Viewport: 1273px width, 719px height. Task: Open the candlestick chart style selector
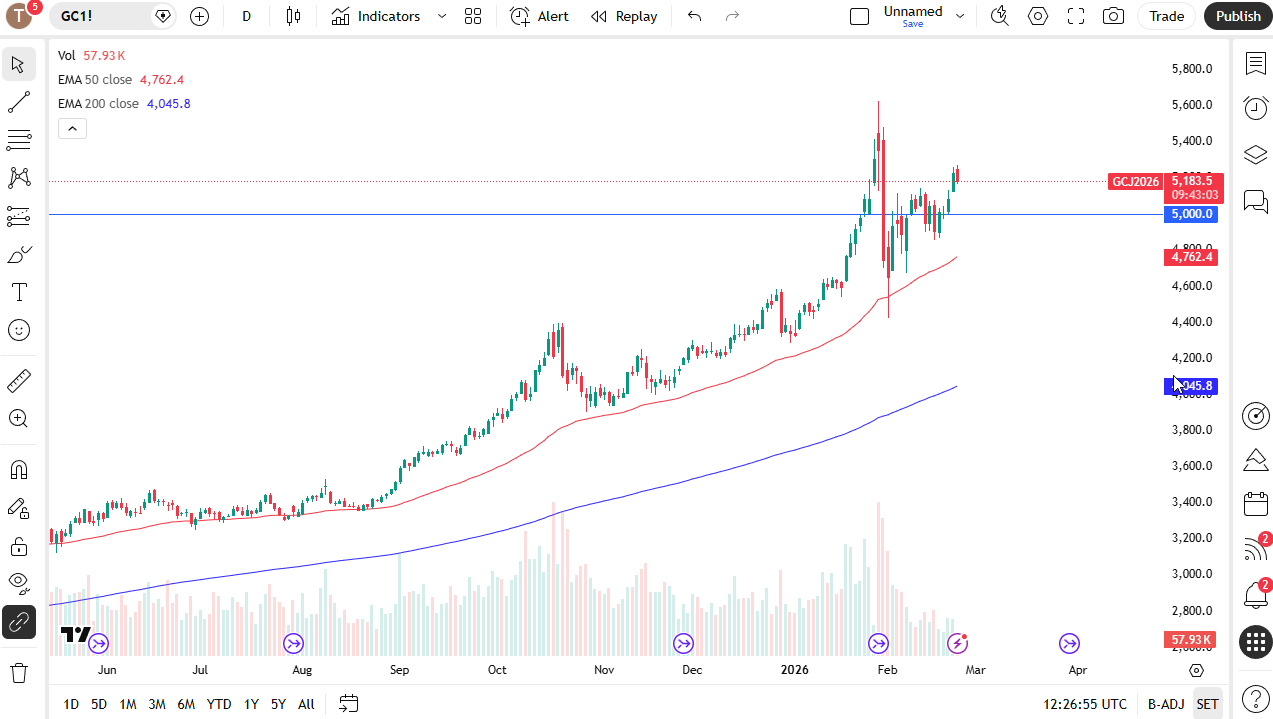[293, 16]
